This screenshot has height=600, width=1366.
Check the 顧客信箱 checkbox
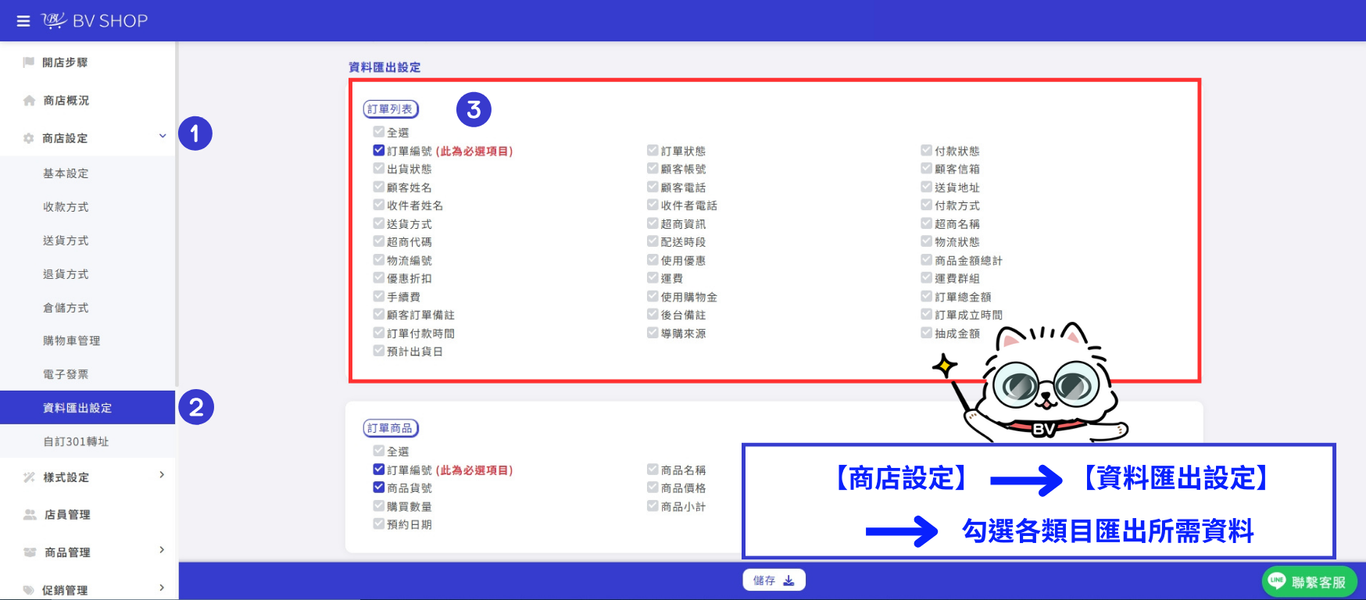tap(927, 169)
